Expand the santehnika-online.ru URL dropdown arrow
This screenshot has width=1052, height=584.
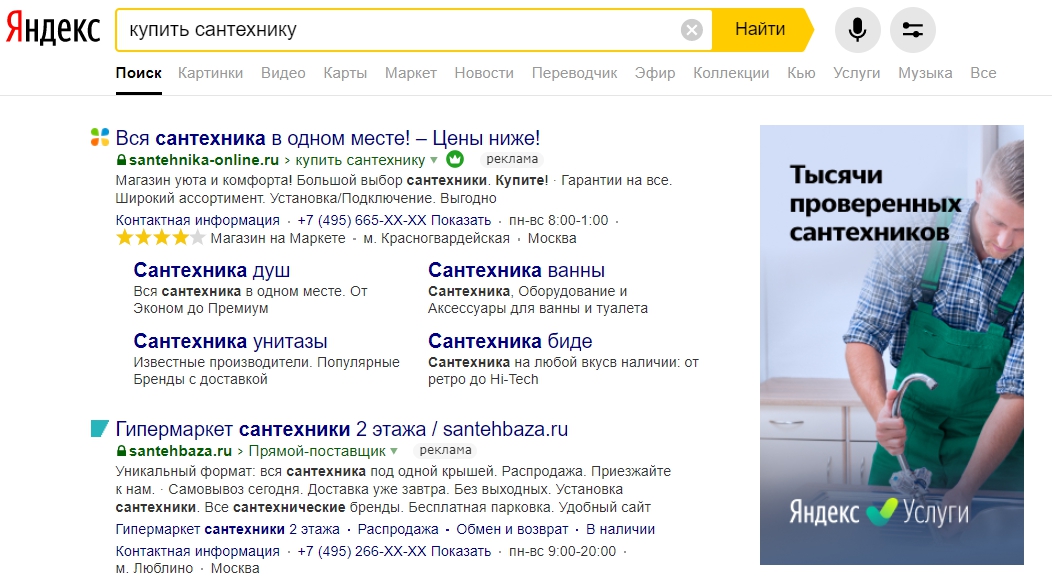point(434,160)
